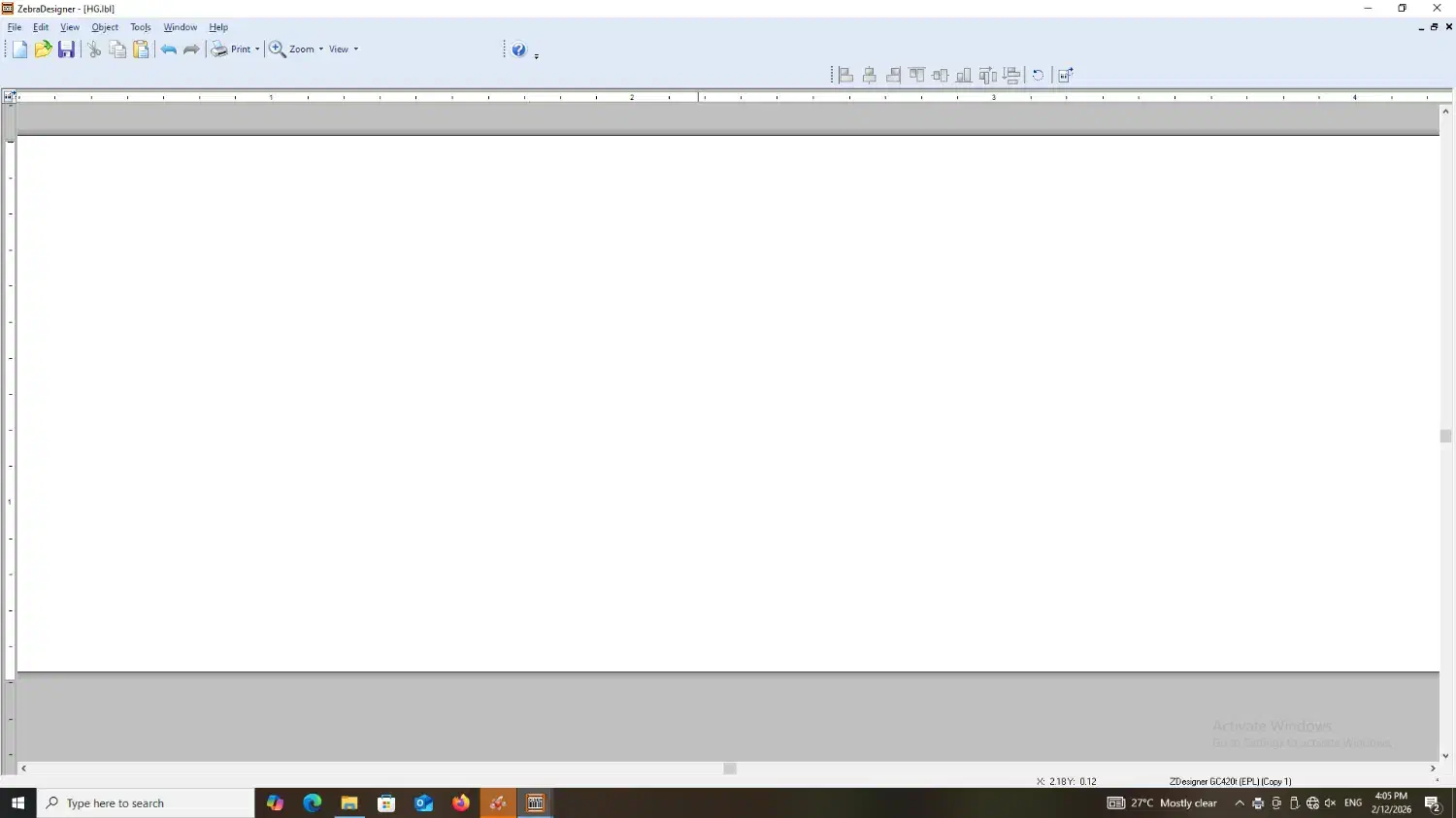Click the Cut scissors icon
The image size is (1456, 818).
point(94,49)
